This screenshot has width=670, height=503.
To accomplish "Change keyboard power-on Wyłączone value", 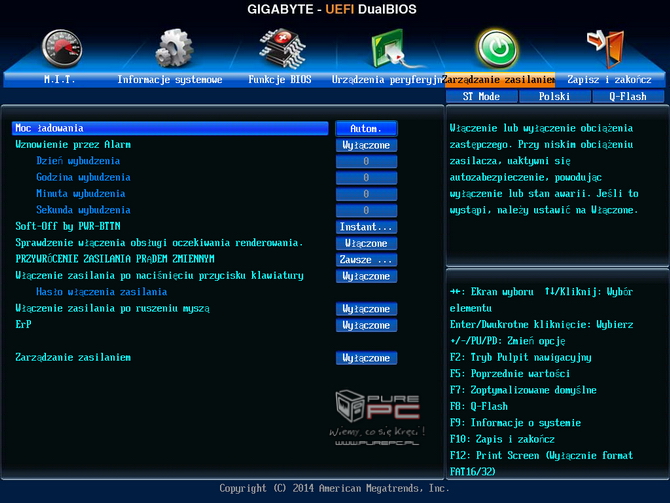I will point(366,276).
